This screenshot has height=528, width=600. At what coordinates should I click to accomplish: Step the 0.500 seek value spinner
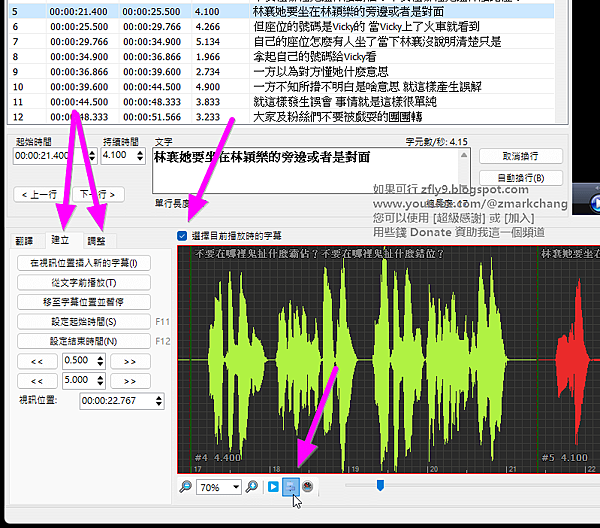pos(100,361)
